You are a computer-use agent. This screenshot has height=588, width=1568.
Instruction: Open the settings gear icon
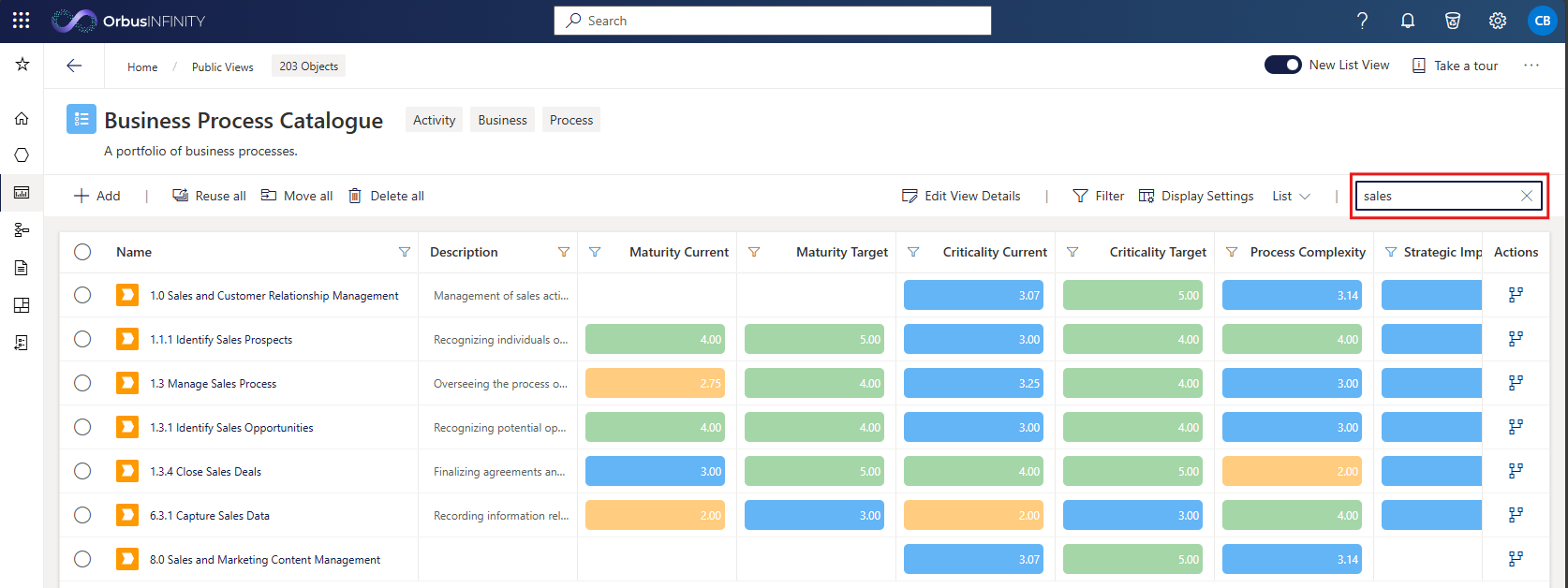(1498, 21)
